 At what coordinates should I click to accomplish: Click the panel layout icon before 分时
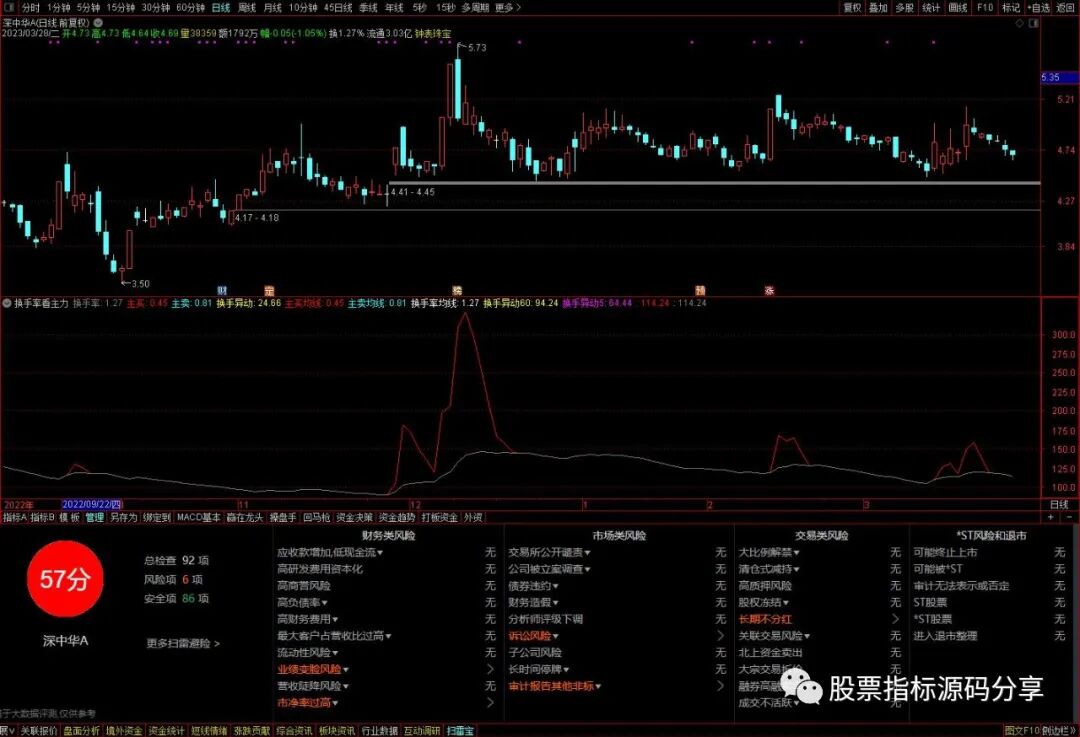9,8
